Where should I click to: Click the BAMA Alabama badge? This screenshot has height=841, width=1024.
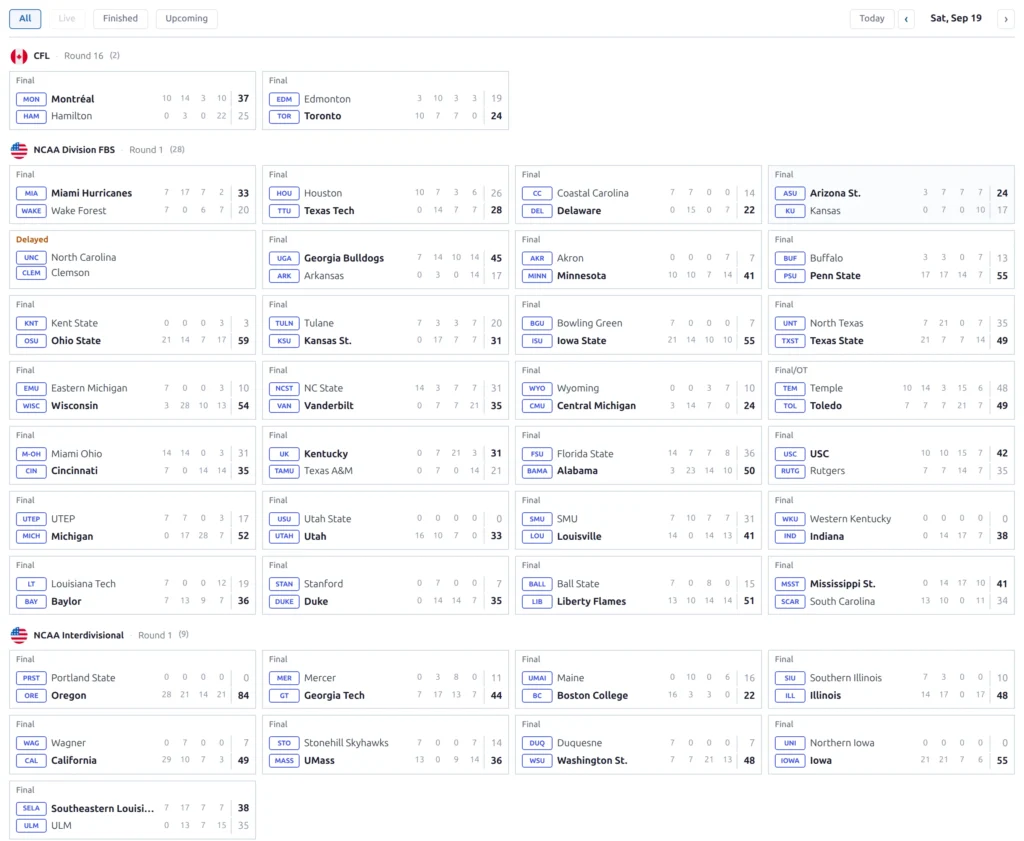pyautogui.click(x=537, y=471)
